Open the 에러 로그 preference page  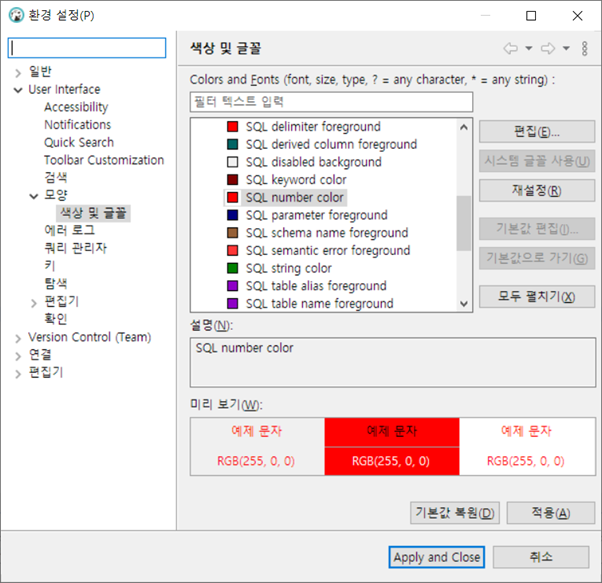[69, 231]
